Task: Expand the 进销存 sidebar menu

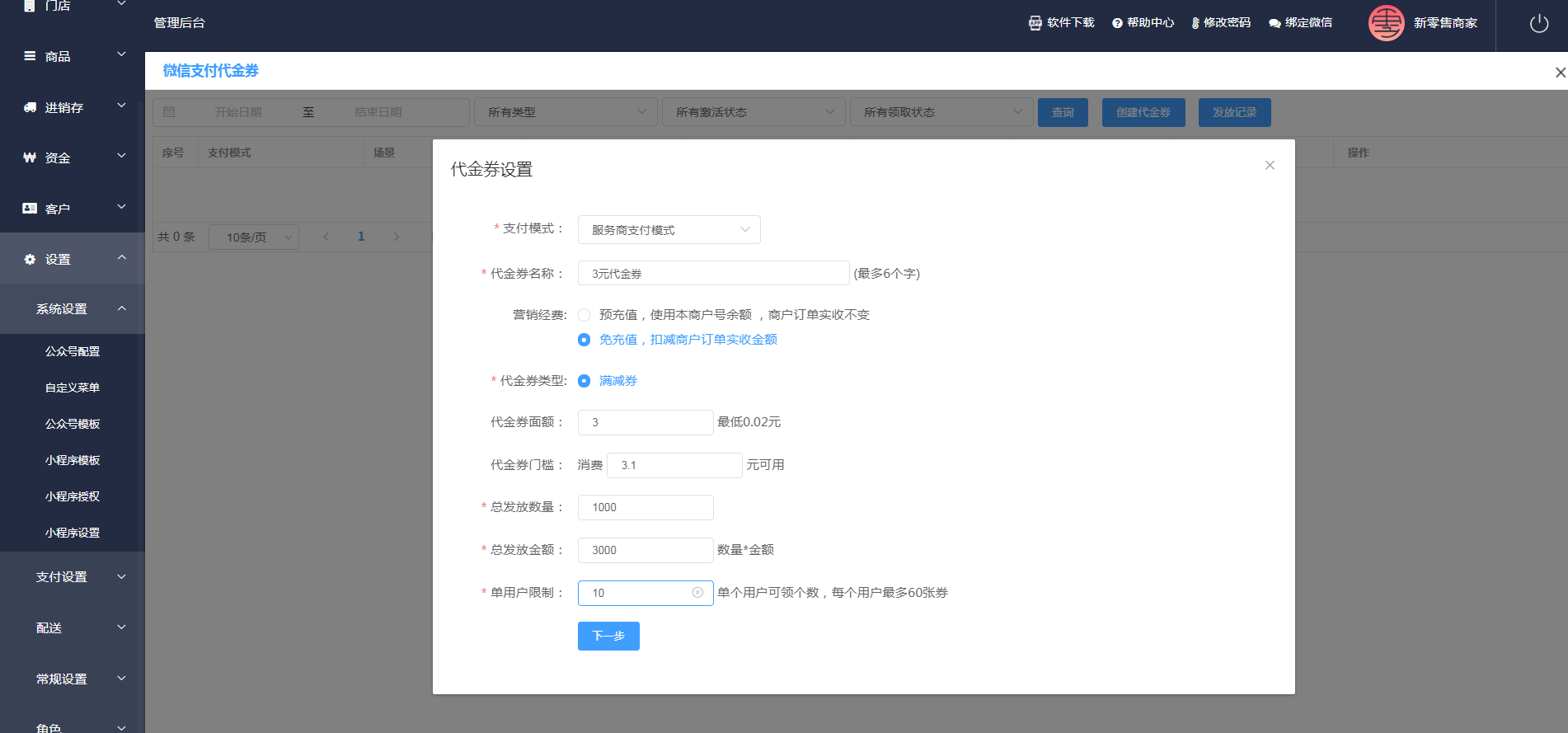Action: coord(121,106)
